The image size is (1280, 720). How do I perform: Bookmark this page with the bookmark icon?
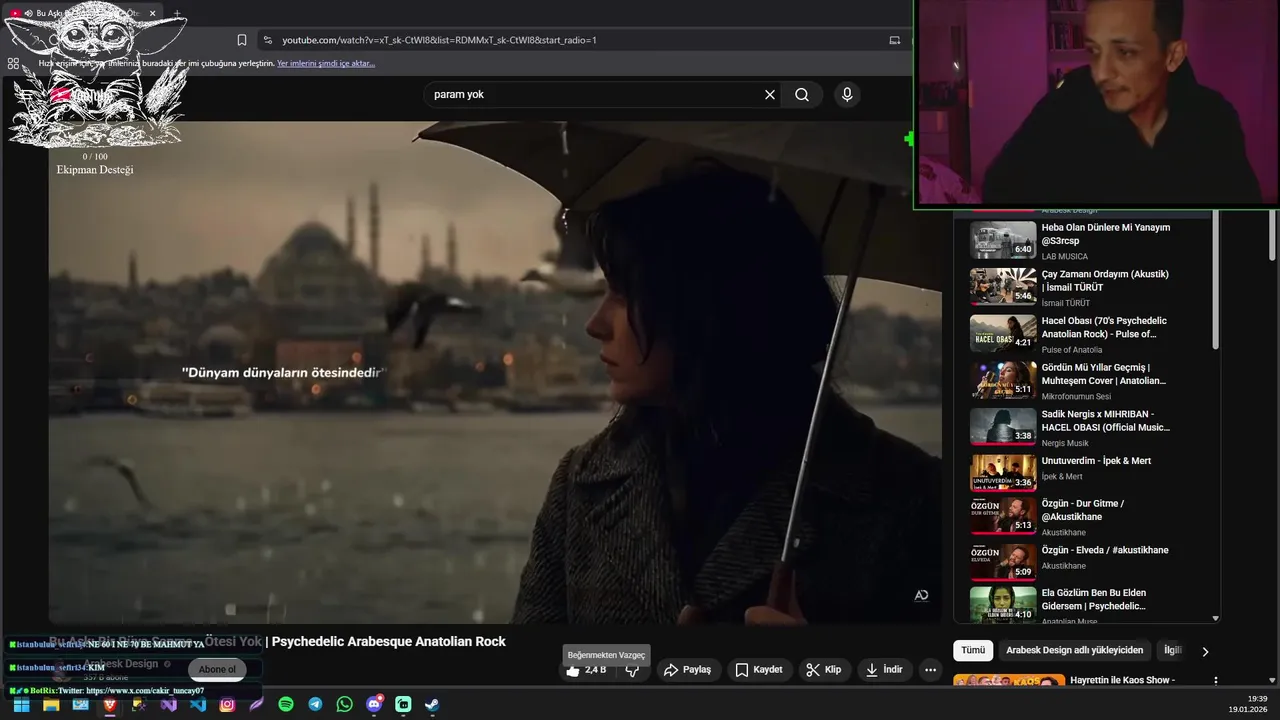coord(242,40)
